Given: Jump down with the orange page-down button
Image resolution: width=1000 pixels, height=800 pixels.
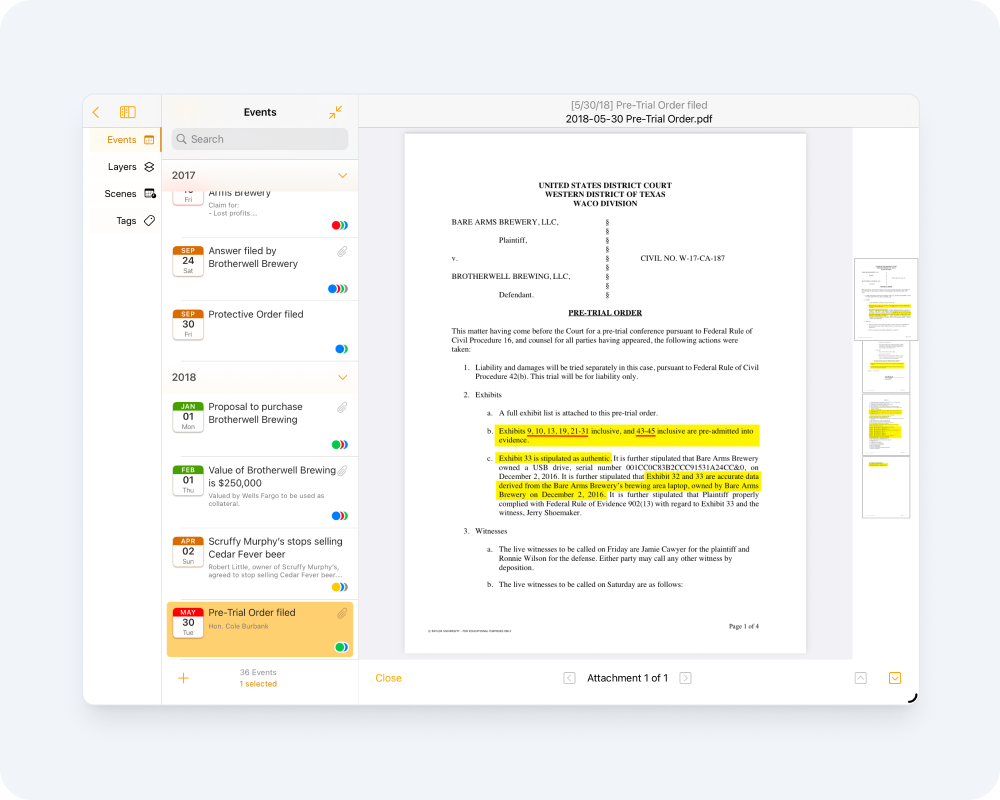Looking at the screenshot, I should 895,678.
